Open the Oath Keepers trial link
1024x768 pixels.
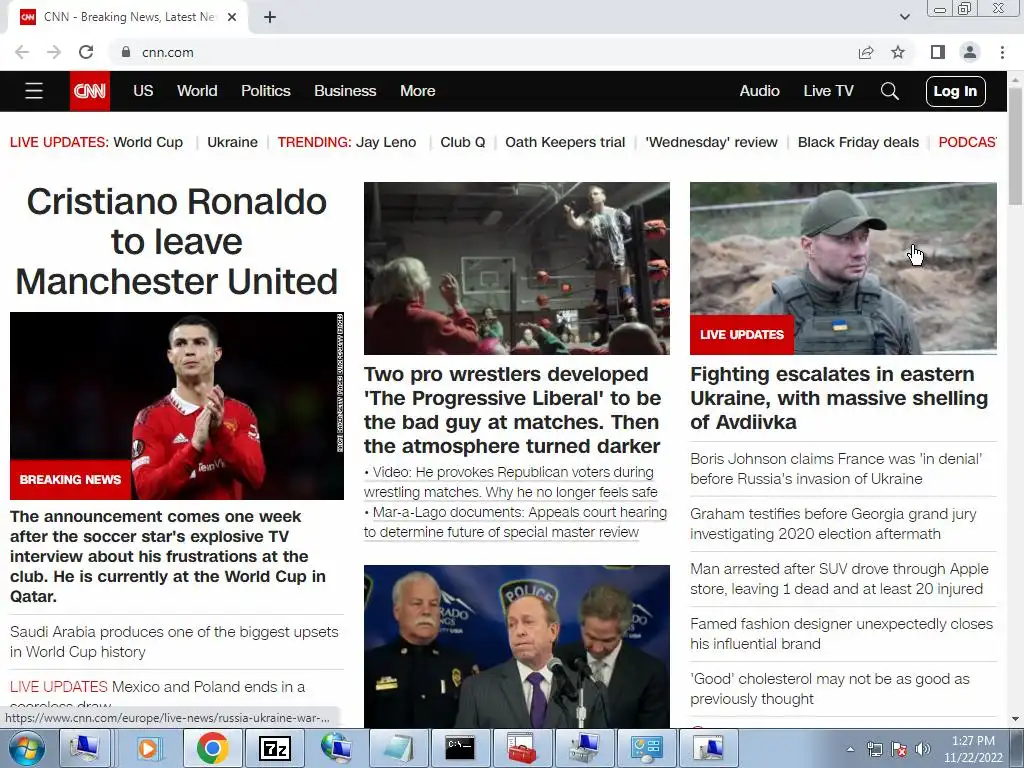[x=565, y=142]
